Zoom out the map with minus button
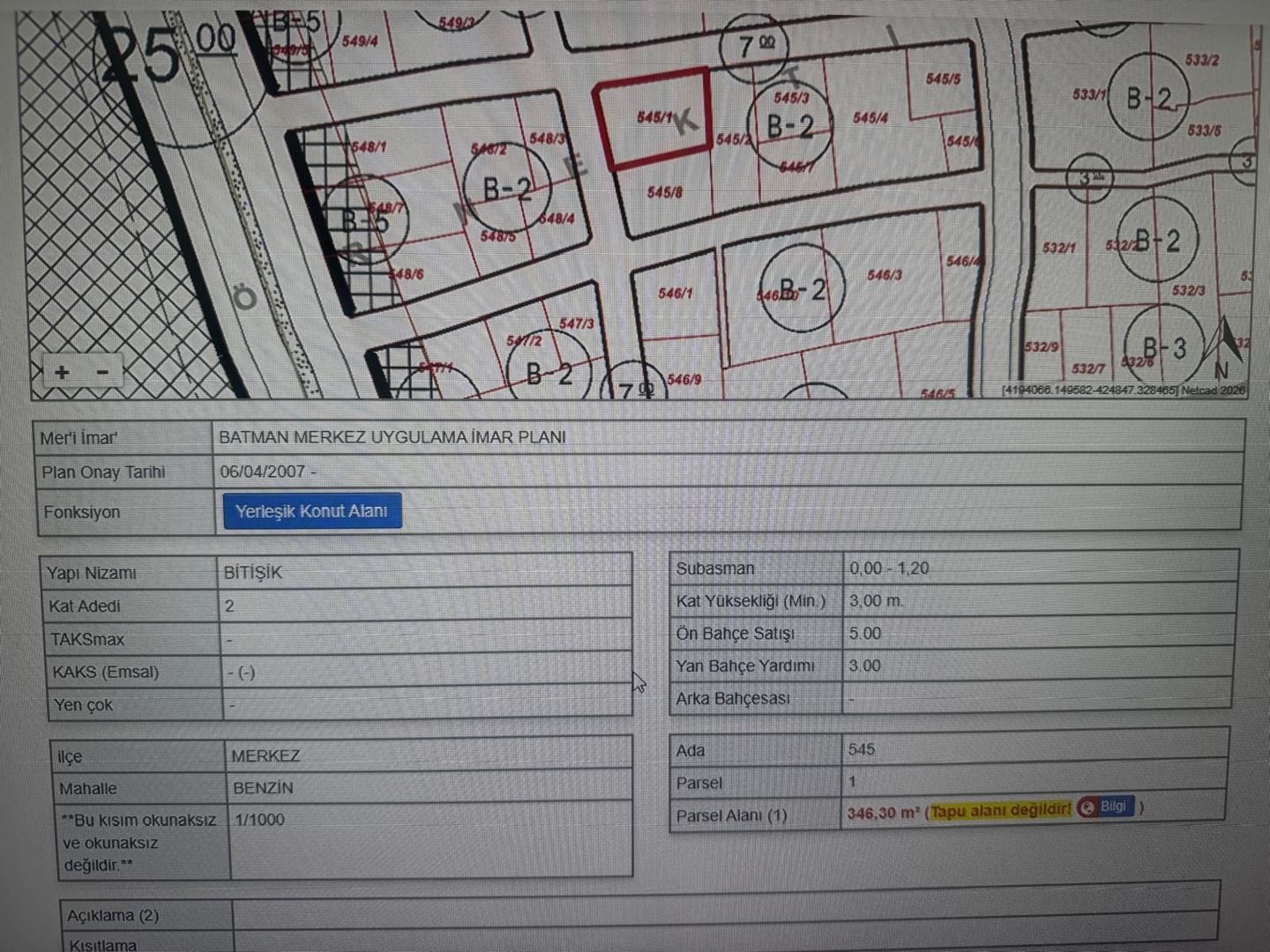Image resolution: width=1270 pixels, height=952 pixels. coord(102,372)
